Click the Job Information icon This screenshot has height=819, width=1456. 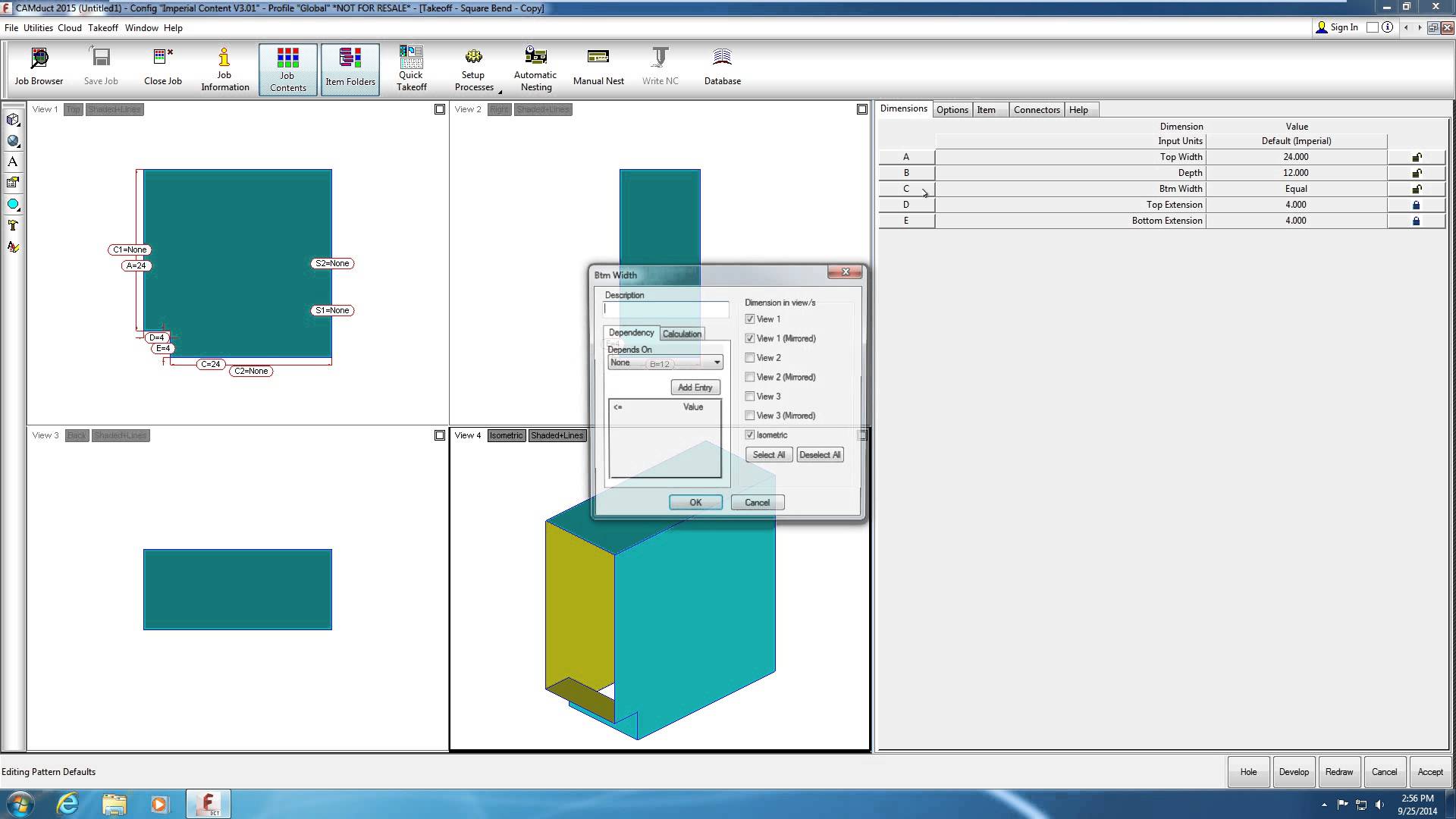[224, 69]
